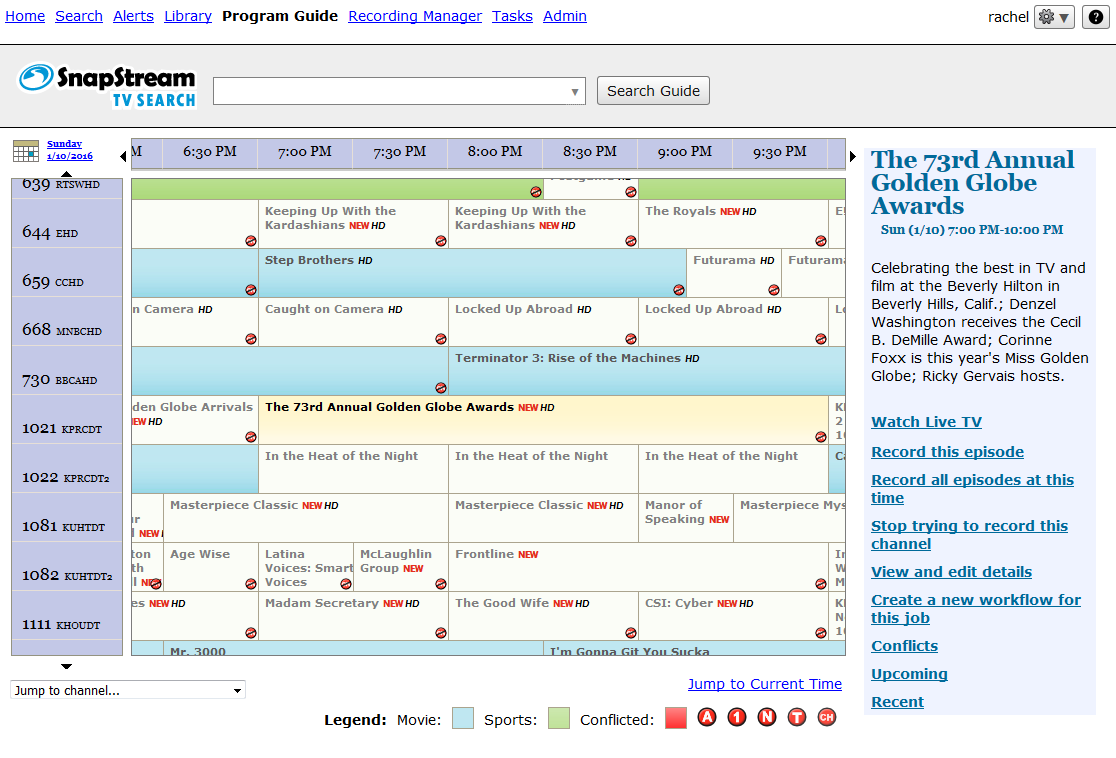Click the red 'CH' legend icon
The height and width of the screenshot is (758, 1116).
827,718
